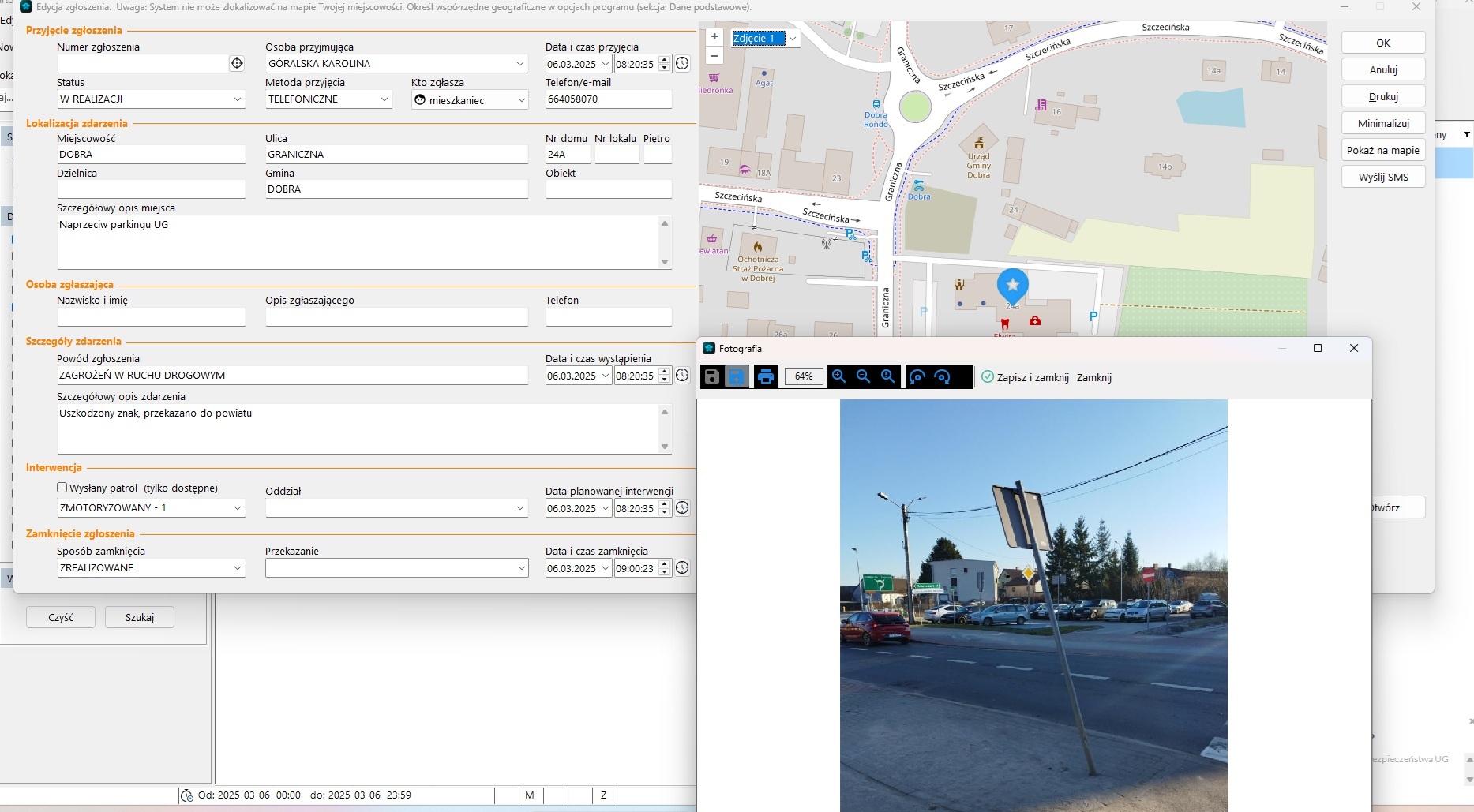Viewport: 1474px width, 812px height.
Task: Decrease zamknięcia time with spinner down arrow
Action: click(665, 572)
